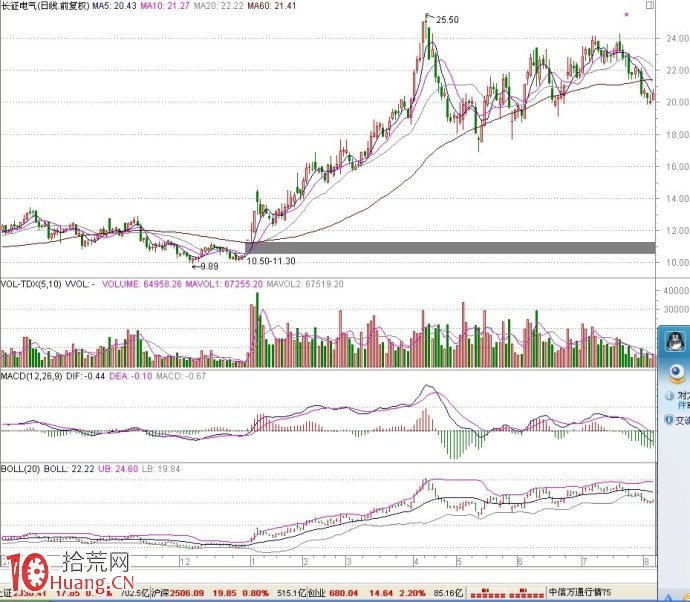
Task: Click the red market breadth indicator blocks
Action: 506,593
